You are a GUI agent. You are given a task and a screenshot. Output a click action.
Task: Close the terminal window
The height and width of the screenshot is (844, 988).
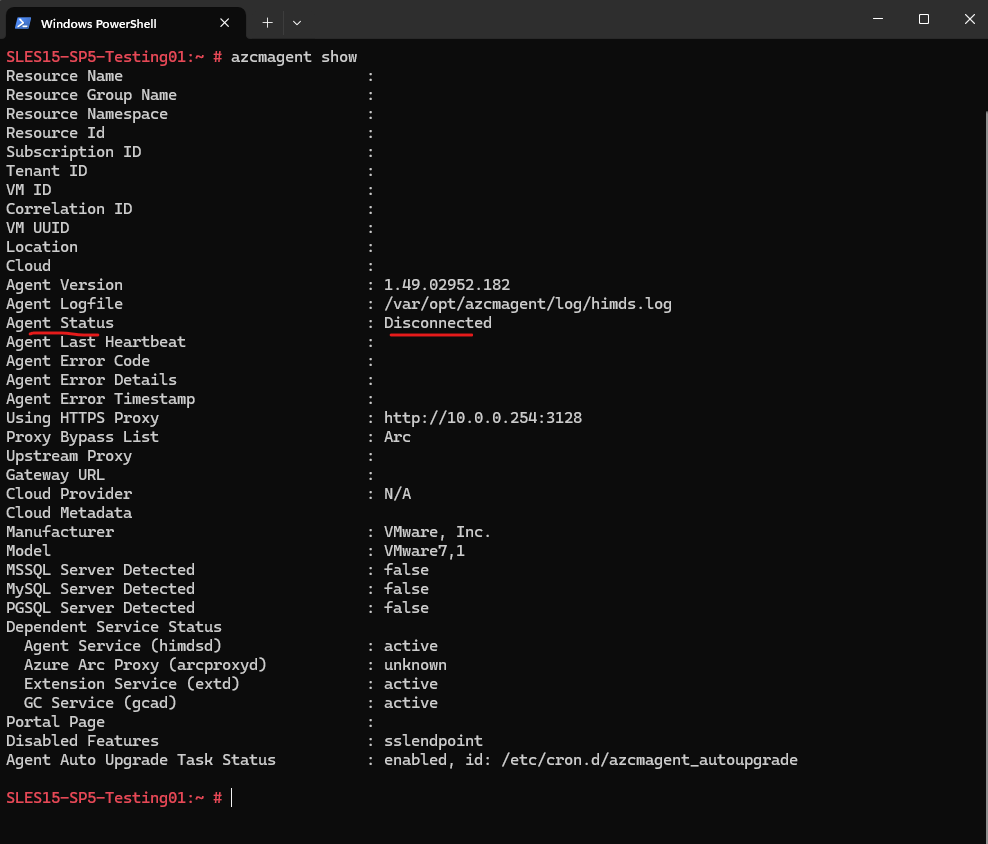(x=970, y=19)
